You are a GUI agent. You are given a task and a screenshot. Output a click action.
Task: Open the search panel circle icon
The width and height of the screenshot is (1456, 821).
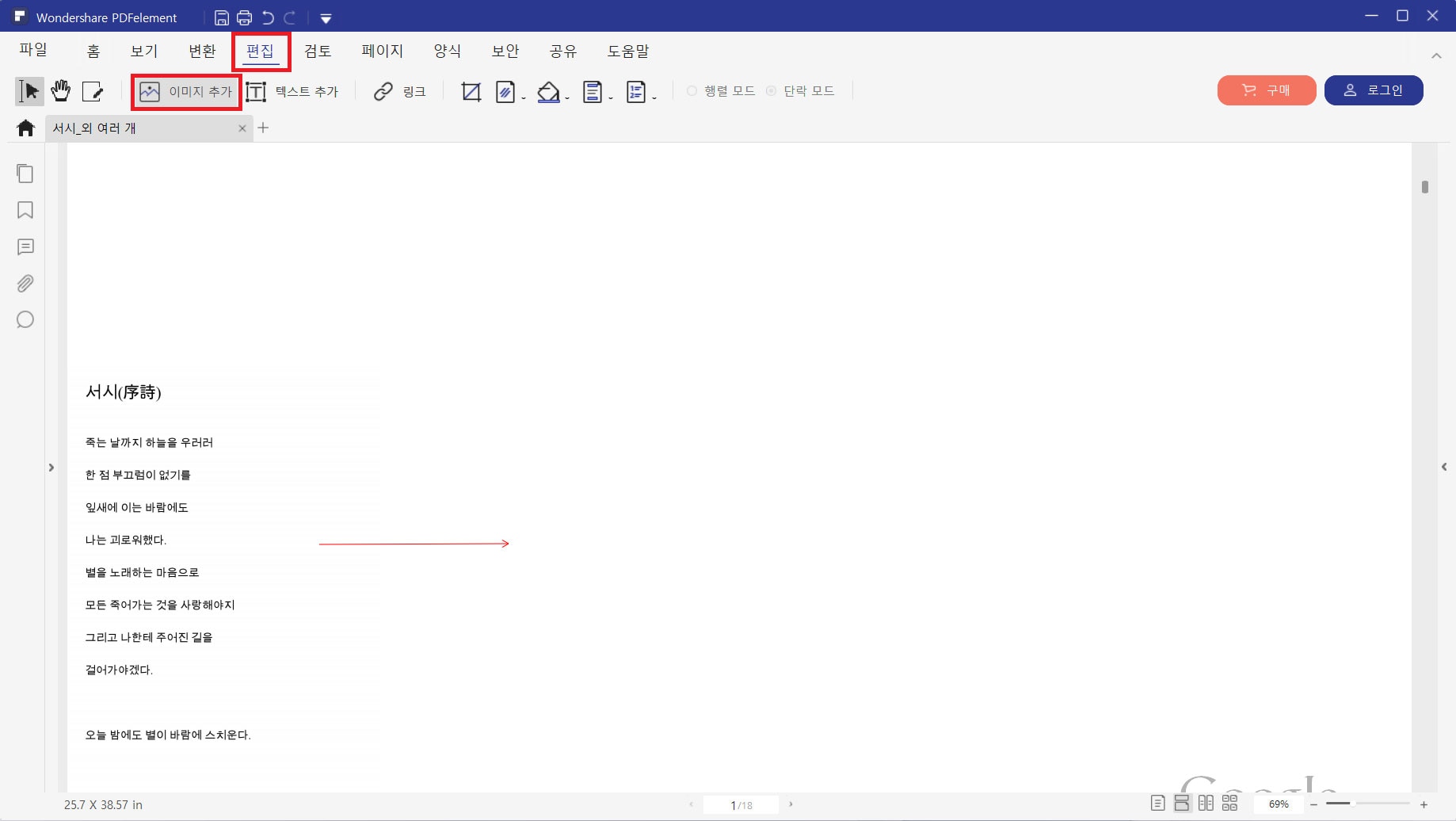click(25, 320)
